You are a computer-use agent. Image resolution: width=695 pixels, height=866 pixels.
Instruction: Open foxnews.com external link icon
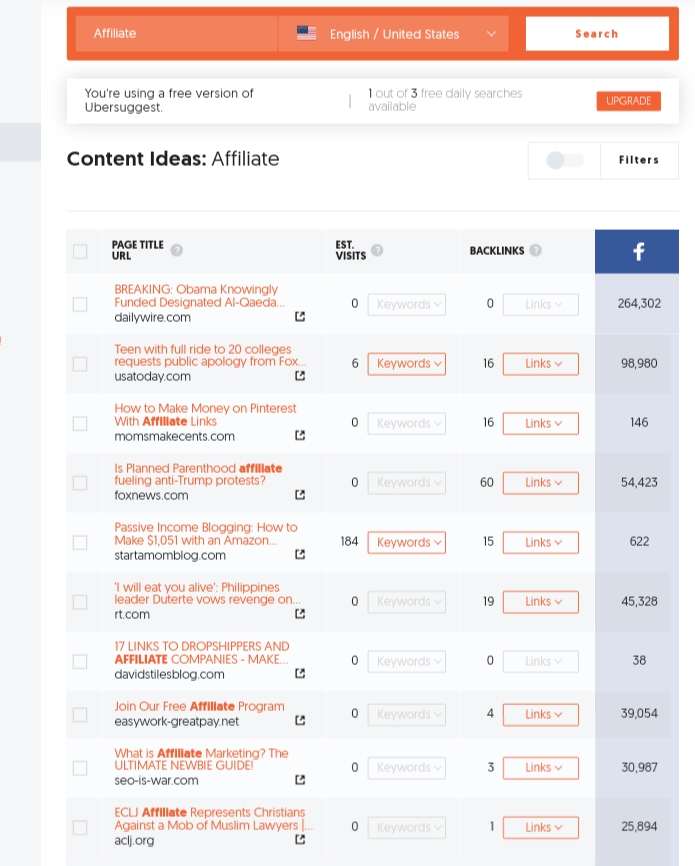pyautogui.click(x=300, y=495)
